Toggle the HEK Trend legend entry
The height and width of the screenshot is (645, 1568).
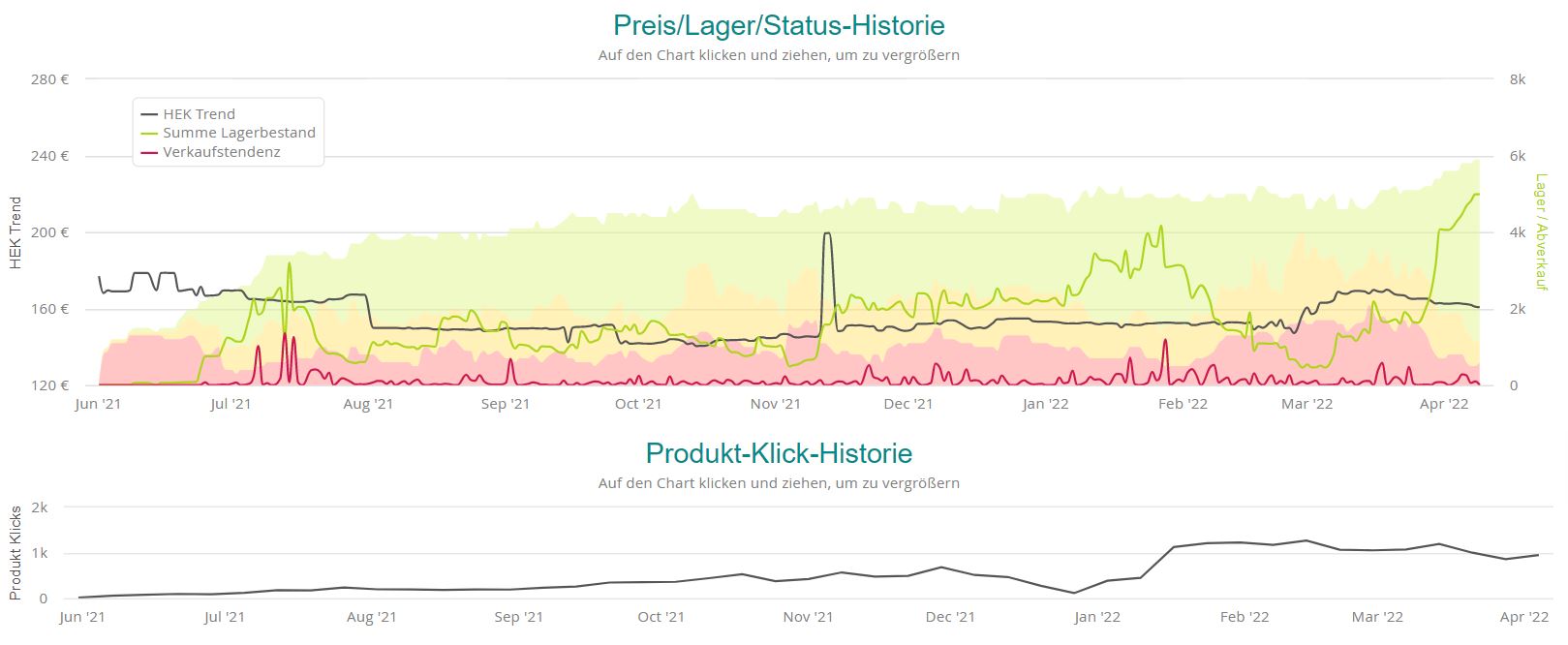[x=199, y=114]
